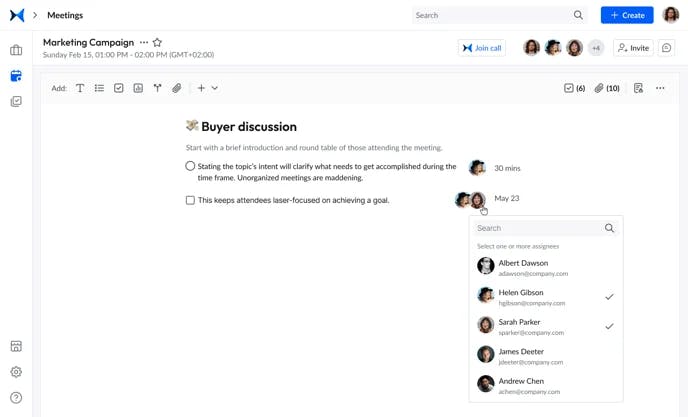Add a poll chart block
This screenshot has height=417, width=688.
pos(138,88)
